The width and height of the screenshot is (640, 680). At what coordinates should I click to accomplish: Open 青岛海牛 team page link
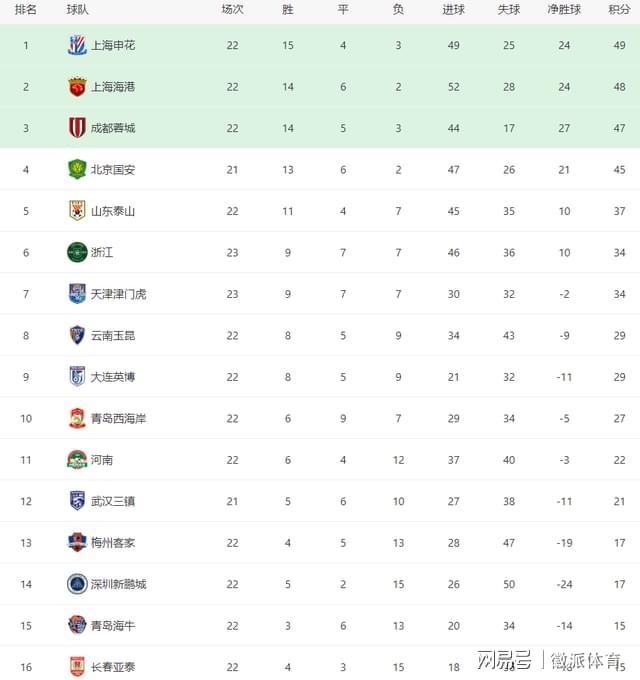click(113, 625)
